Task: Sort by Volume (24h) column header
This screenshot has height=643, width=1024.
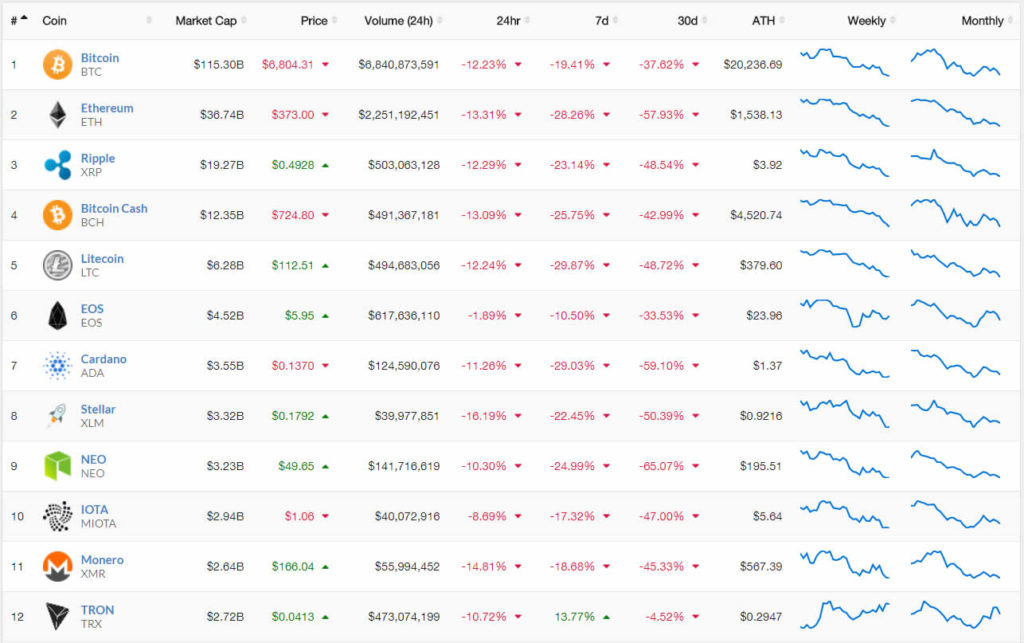Action: coord(398,21)
